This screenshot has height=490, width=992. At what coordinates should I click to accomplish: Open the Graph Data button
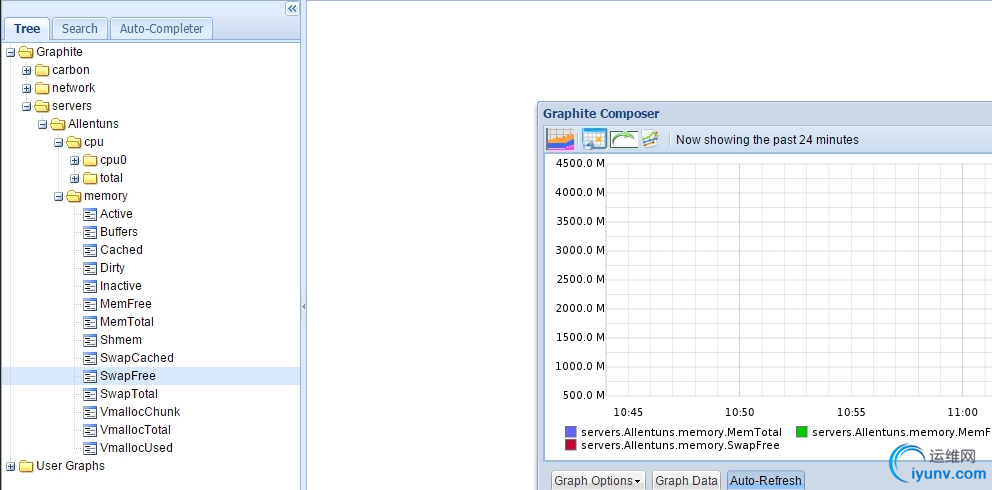click(x=686, y=481)
